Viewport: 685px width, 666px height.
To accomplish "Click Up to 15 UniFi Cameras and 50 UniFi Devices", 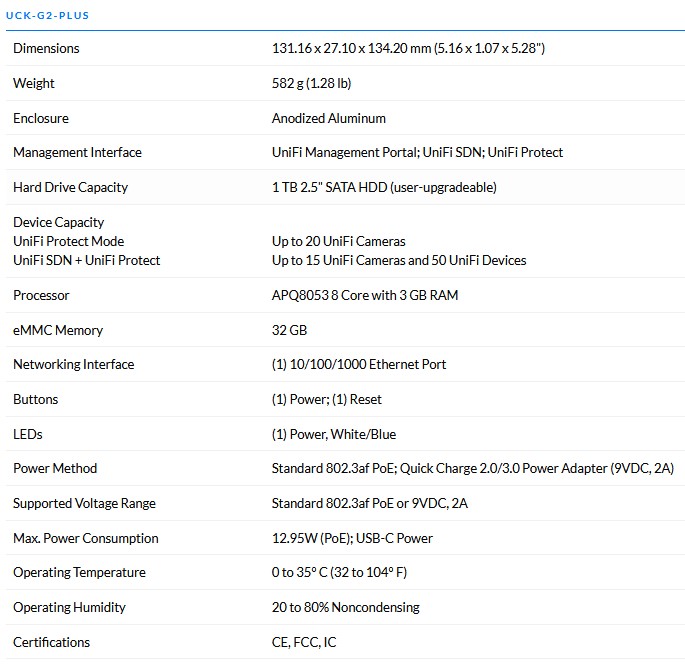I will [x=399, y=261].
